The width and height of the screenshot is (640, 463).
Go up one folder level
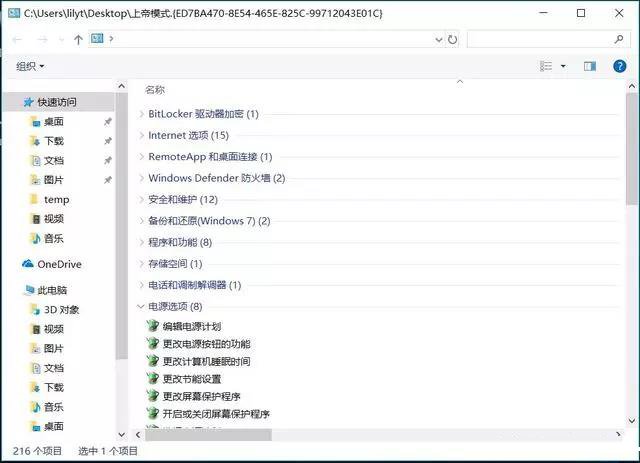click(x=78, y=40)
